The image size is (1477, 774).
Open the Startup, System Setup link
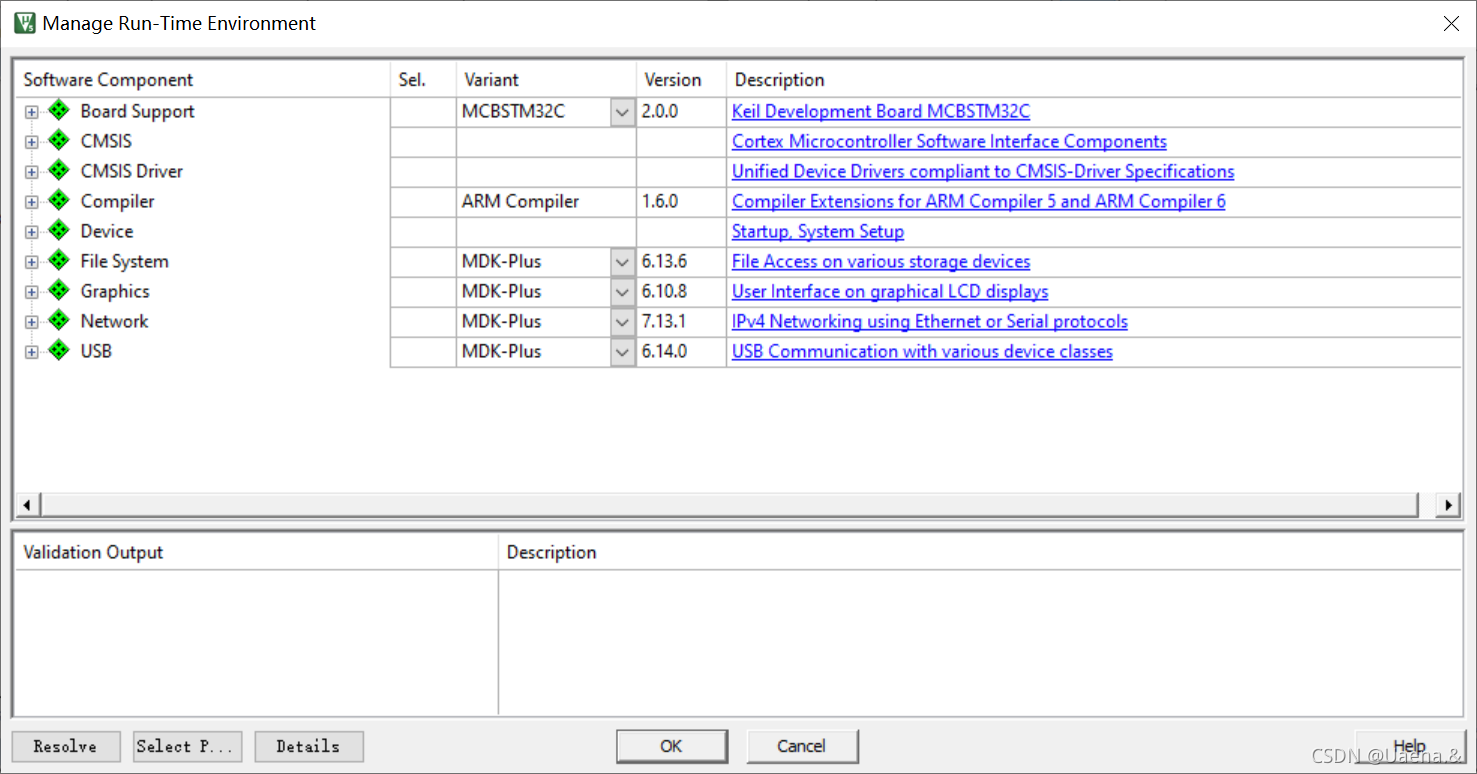click(x=818, y=231)
